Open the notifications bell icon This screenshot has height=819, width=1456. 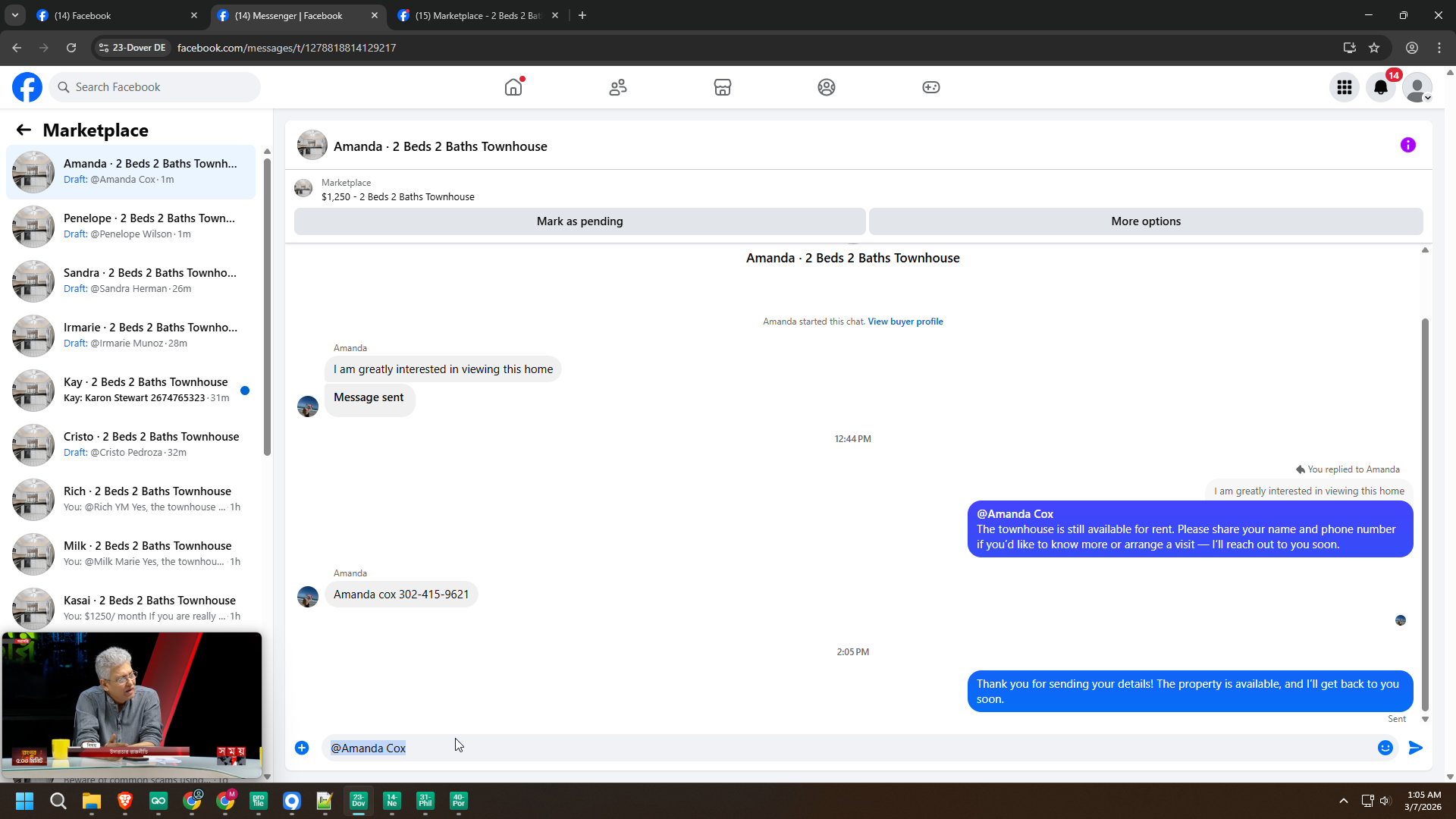point(1381,87)
